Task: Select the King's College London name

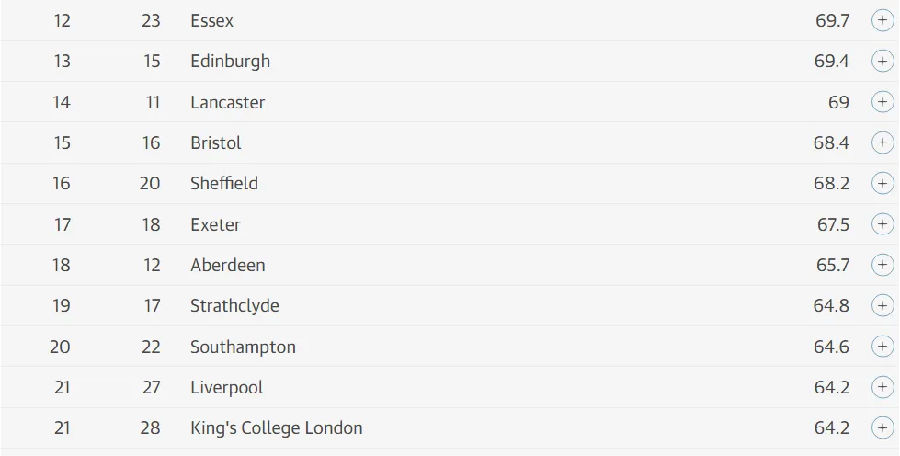Action: click(x=276, y=428)
